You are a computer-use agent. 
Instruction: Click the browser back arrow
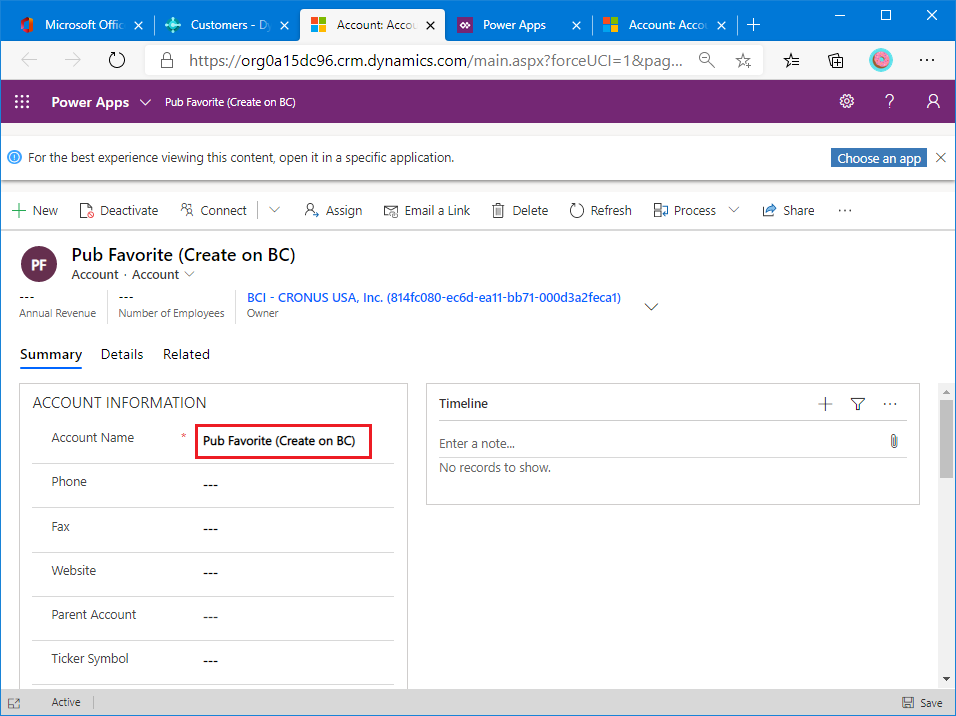29,60
